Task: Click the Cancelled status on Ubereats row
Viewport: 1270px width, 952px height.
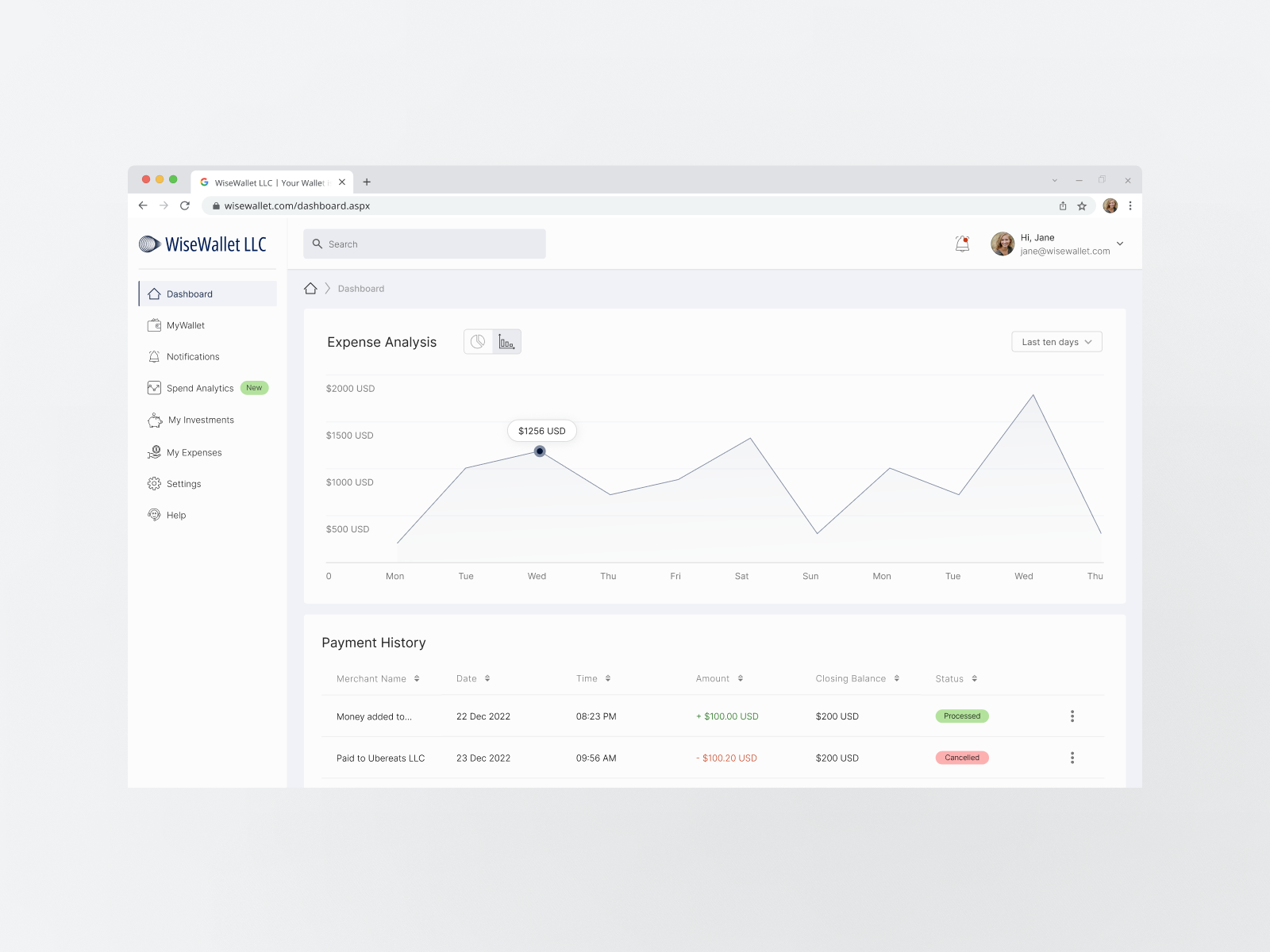Action: 962,758
